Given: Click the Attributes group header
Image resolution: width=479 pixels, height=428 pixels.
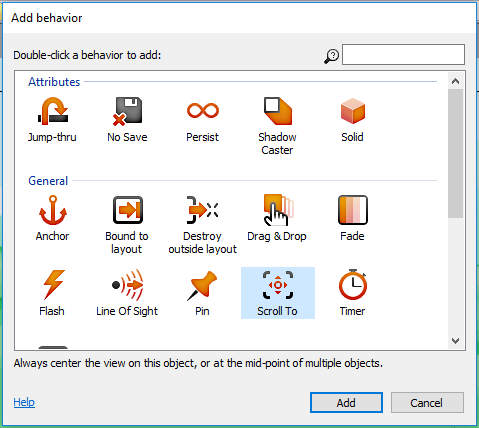Looking at the screenshot, I should (x=54, y=82).
